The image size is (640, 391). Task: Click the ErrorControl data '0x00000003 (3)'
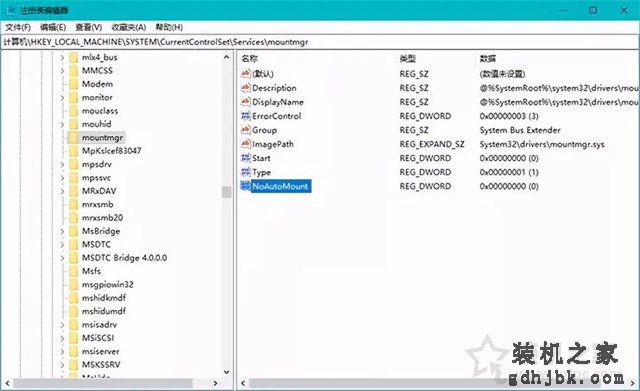[x=509, y=116]
